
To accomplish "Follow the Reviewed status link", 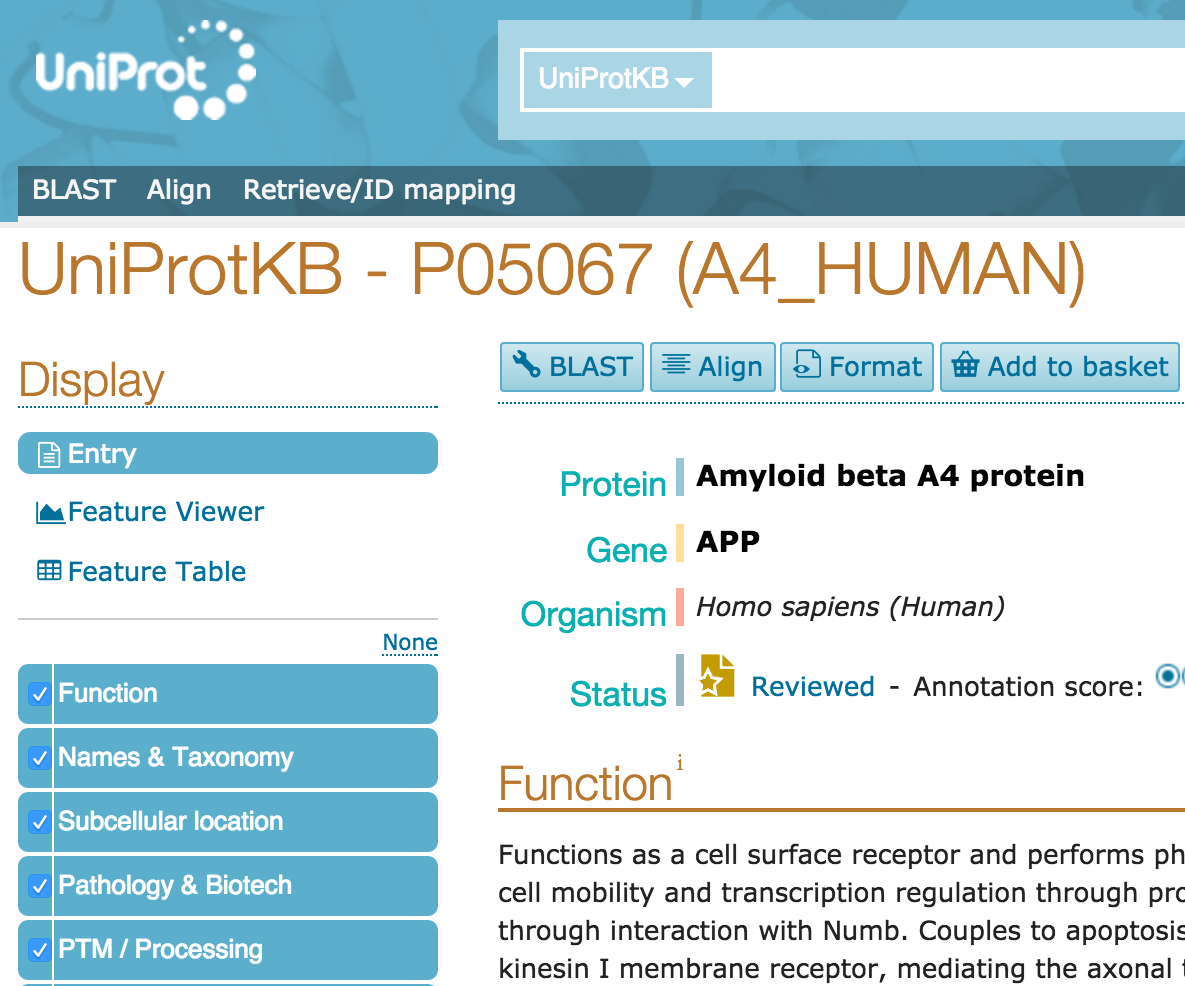I will [x=812, y=686].
